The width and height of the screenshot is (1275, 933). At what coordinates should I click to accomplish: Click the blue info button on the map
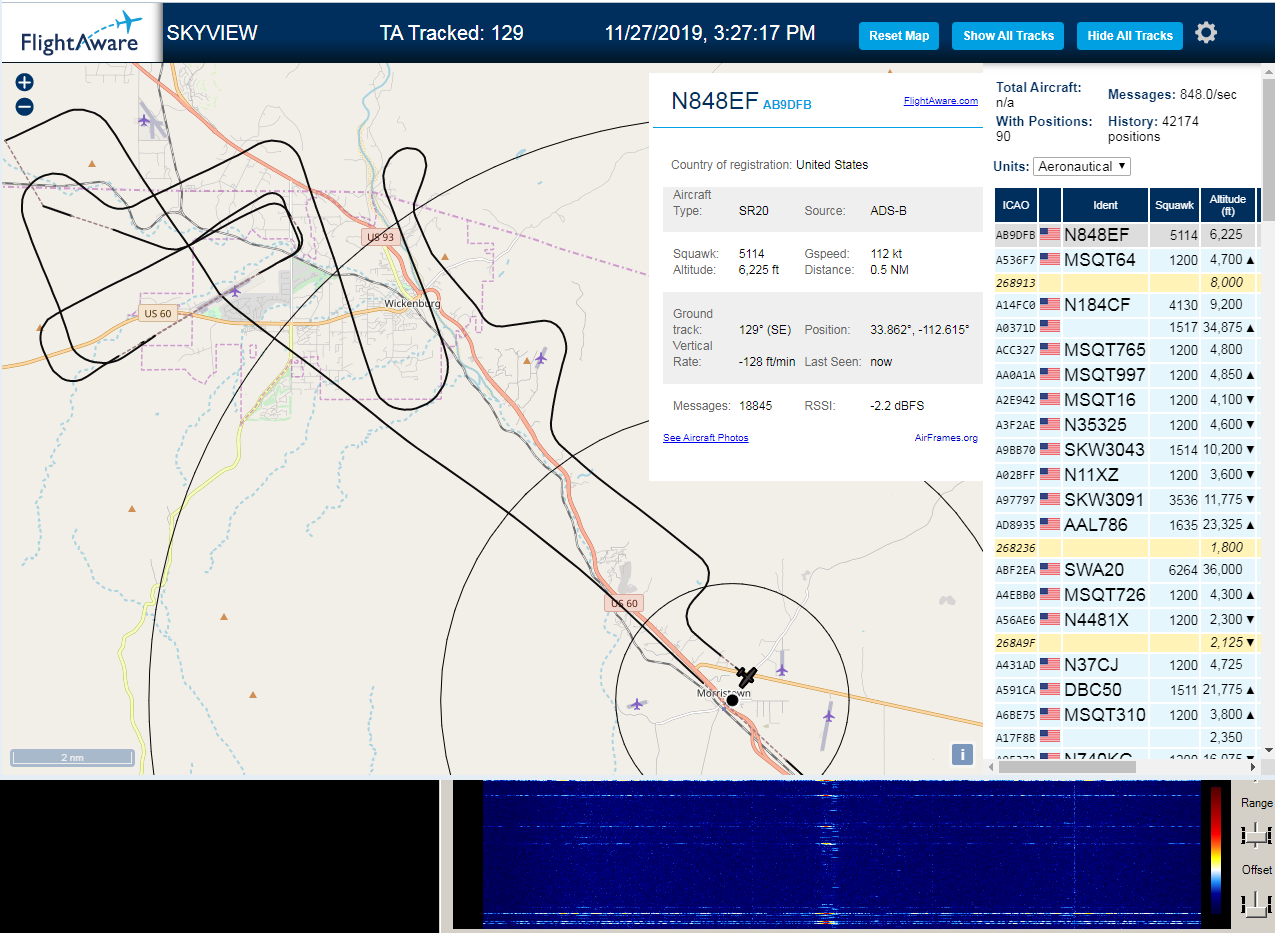pyautogui.click(x=962, y=754)
